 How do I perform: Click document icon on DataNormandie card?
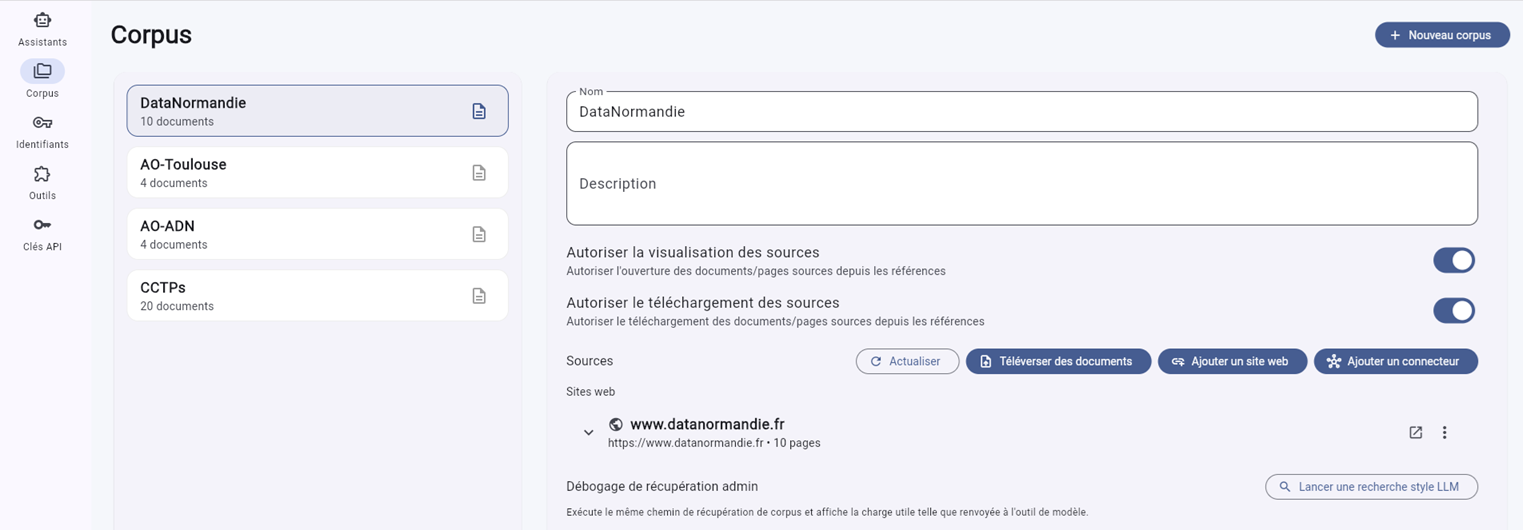(479, 111)
